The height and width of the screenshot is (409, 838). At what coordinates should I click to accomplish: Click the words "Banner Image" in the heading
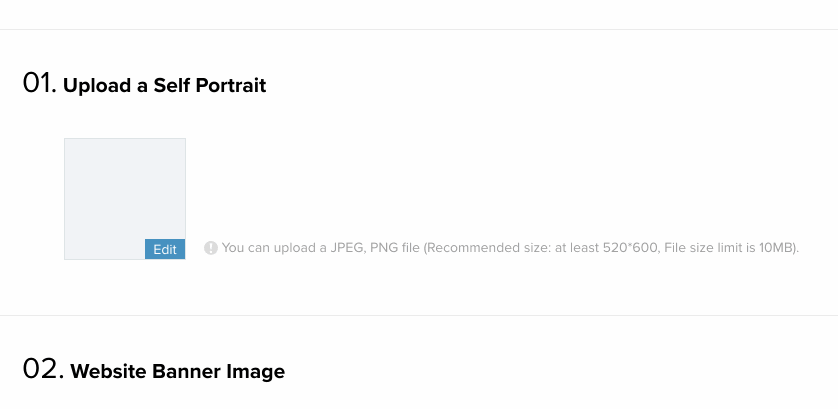218,372
